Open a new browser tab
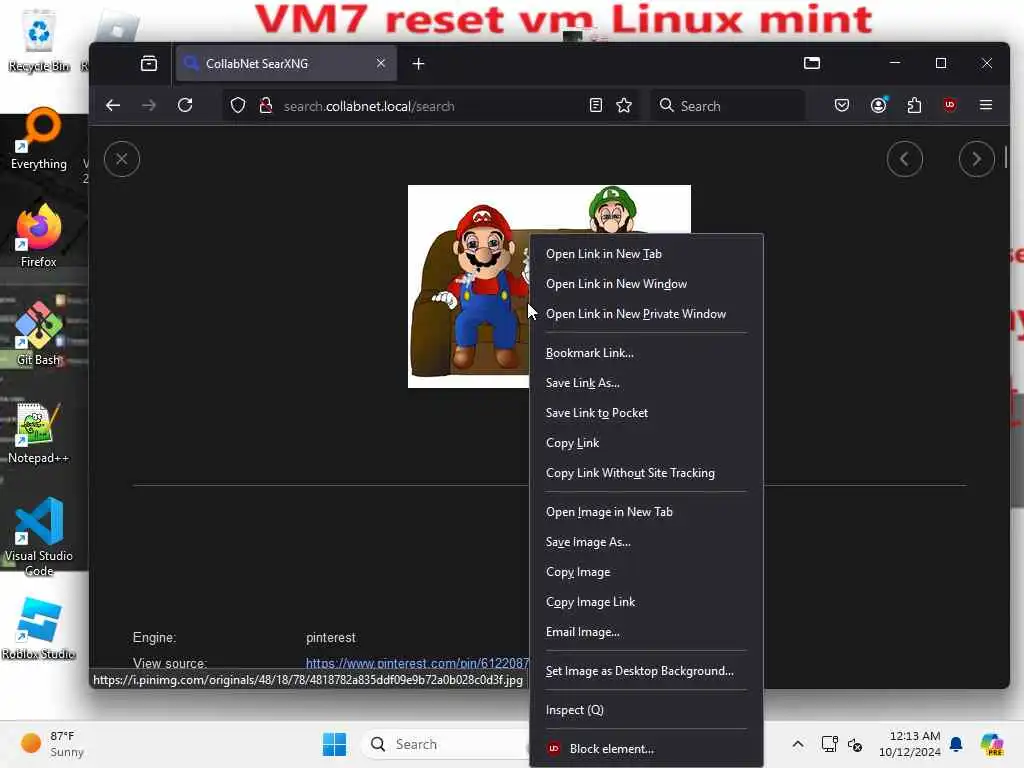The height and width of the screenshot is (768, 1024). click(x=419, y=63)
